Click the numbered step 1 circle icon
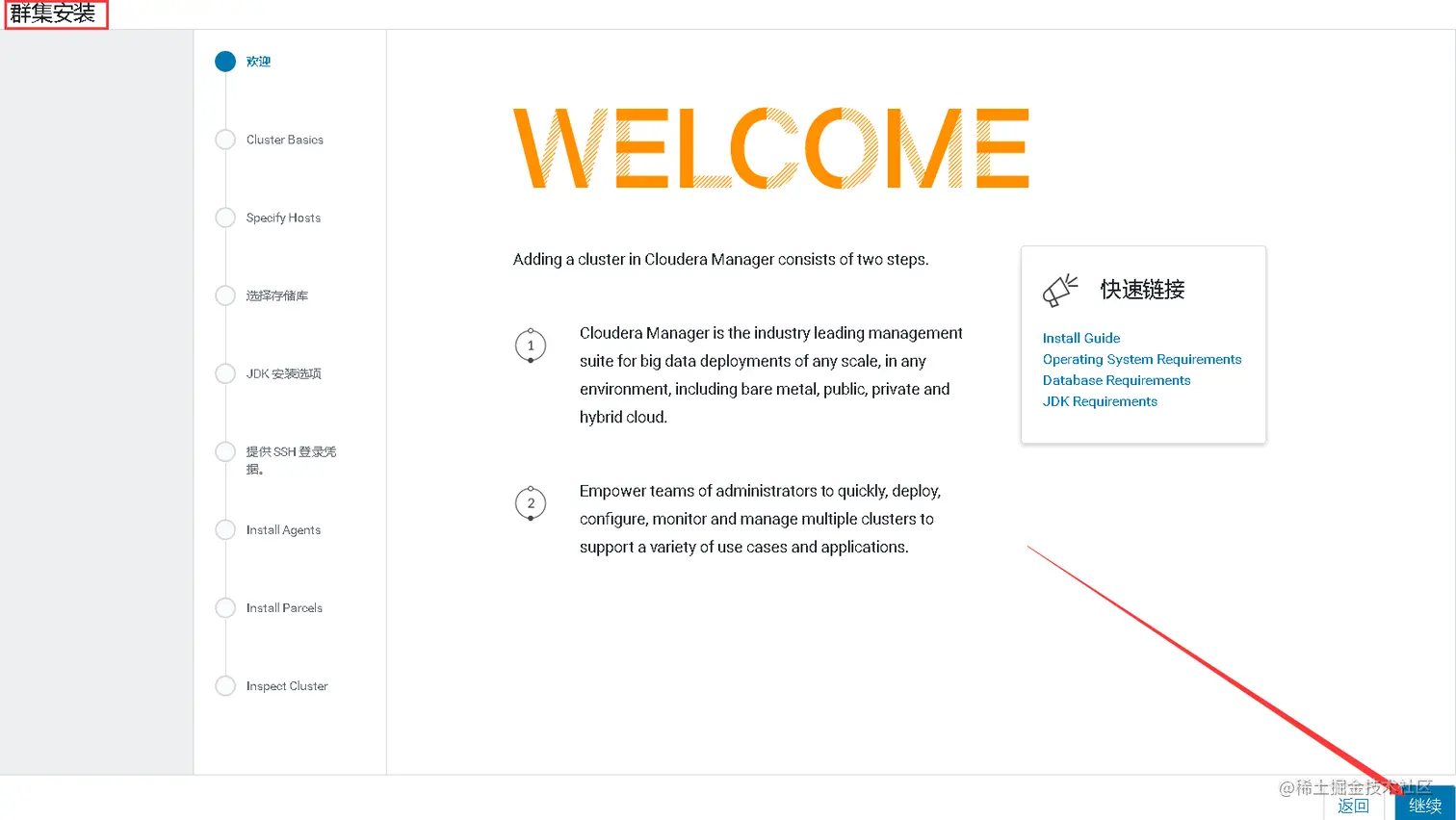 pos(531,346)
